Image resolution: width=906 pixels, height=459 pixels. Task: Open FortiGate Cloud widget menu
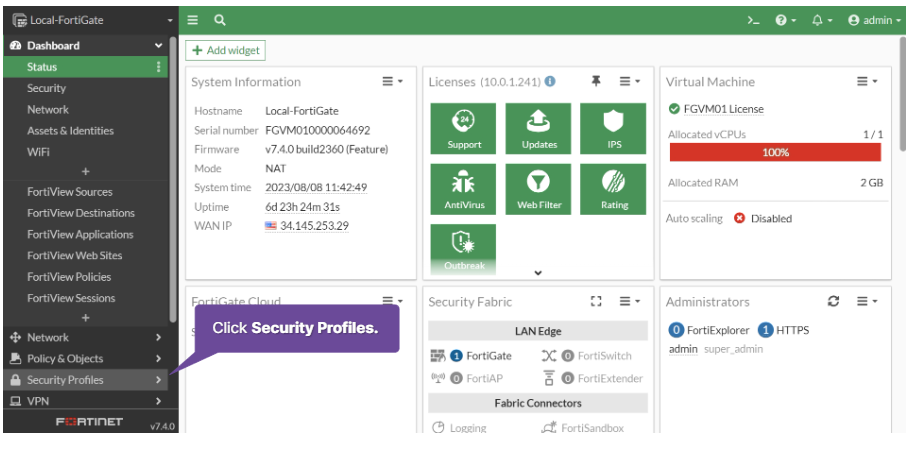[x=392, y=301]
